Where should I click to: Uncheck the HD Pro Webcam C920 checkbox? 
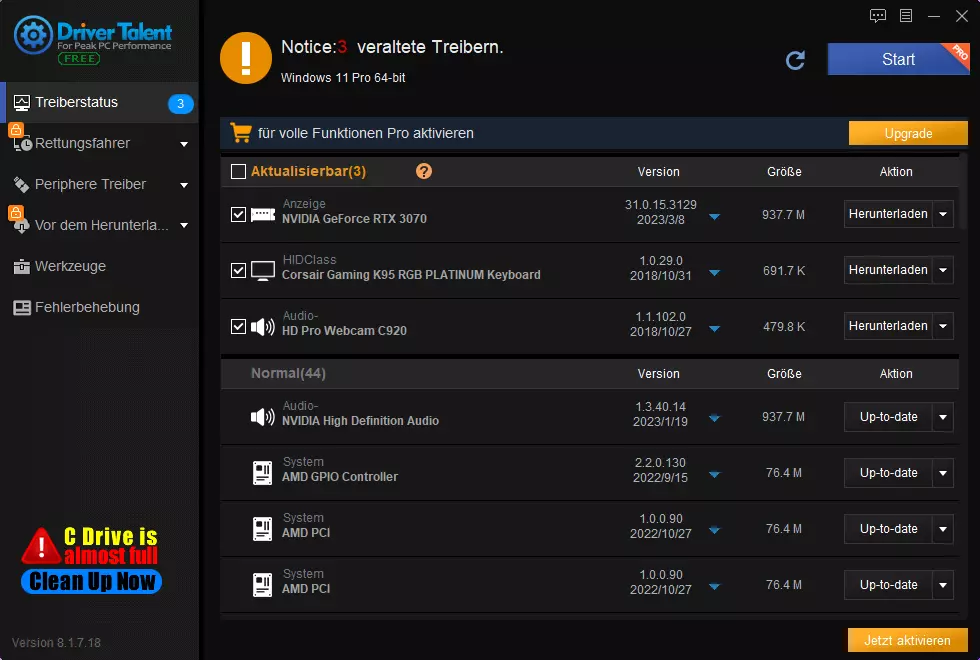click(x=238, y=326)
